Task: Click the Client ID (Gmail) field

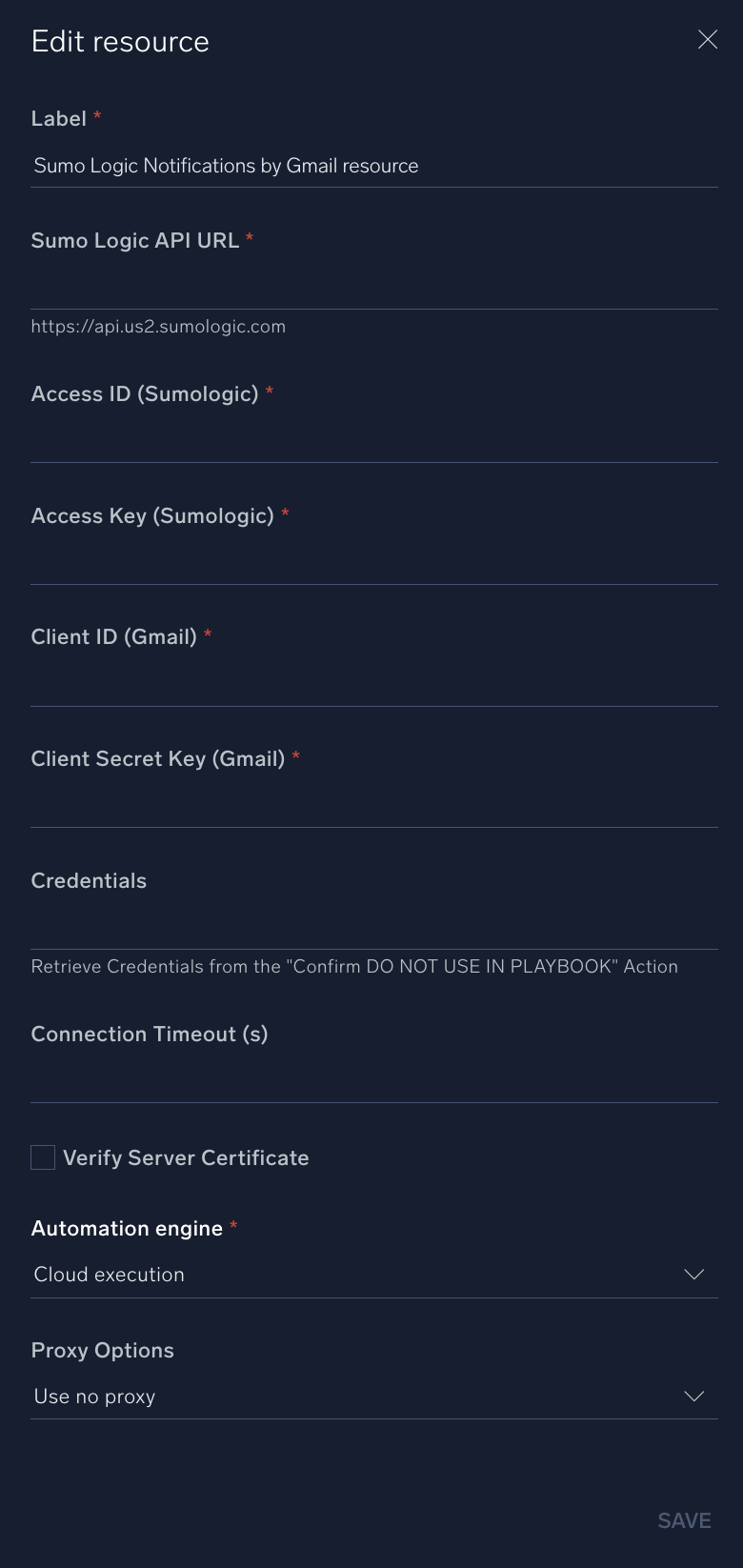Action: tap(374, 684)
